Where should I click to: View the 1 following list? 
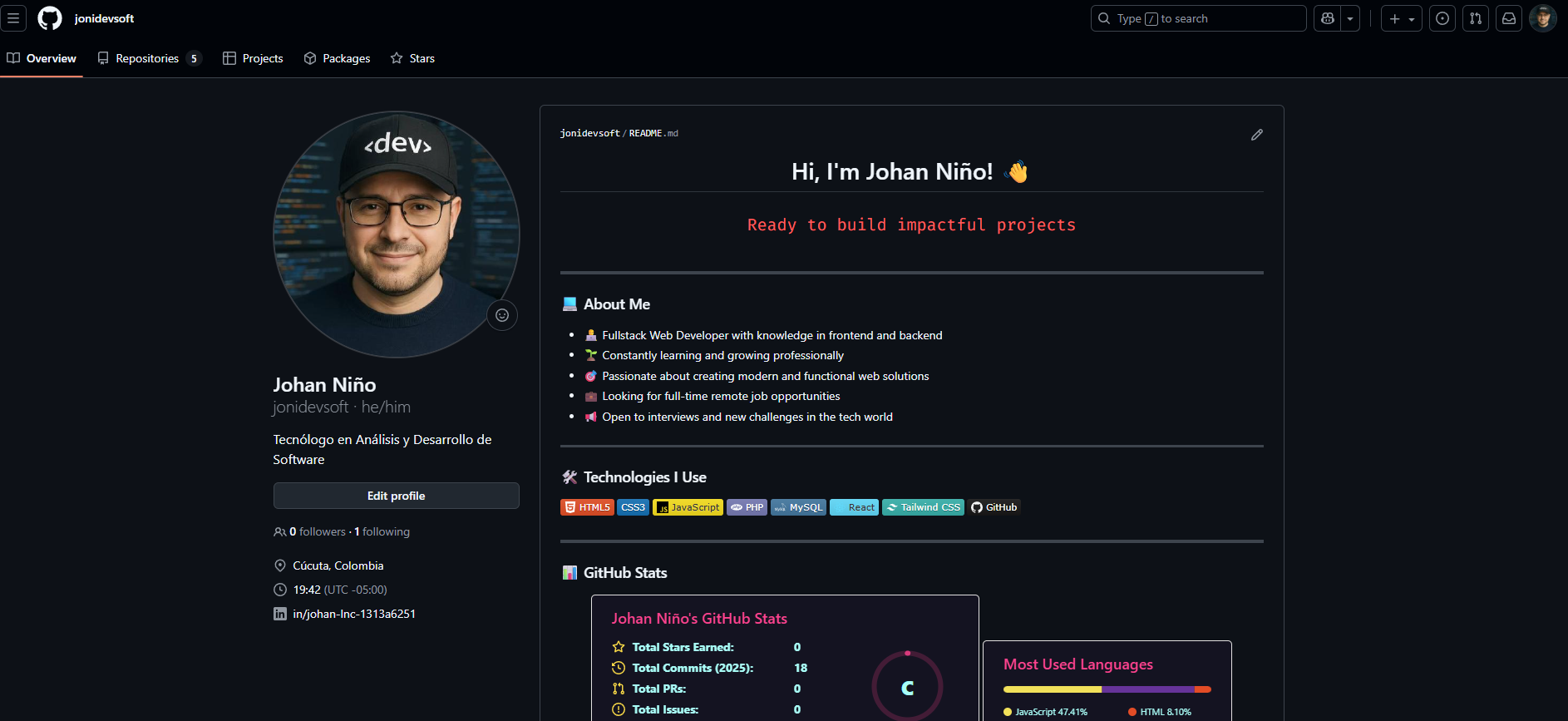click(x=382, y=532)
